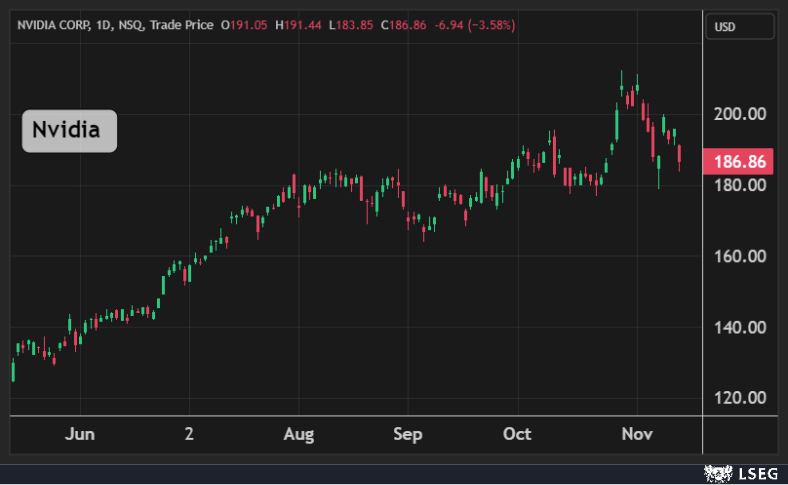Open the USD currency selector
This screenshot has width=788, height=485.
pyautogui.click(x=739, y=27)
